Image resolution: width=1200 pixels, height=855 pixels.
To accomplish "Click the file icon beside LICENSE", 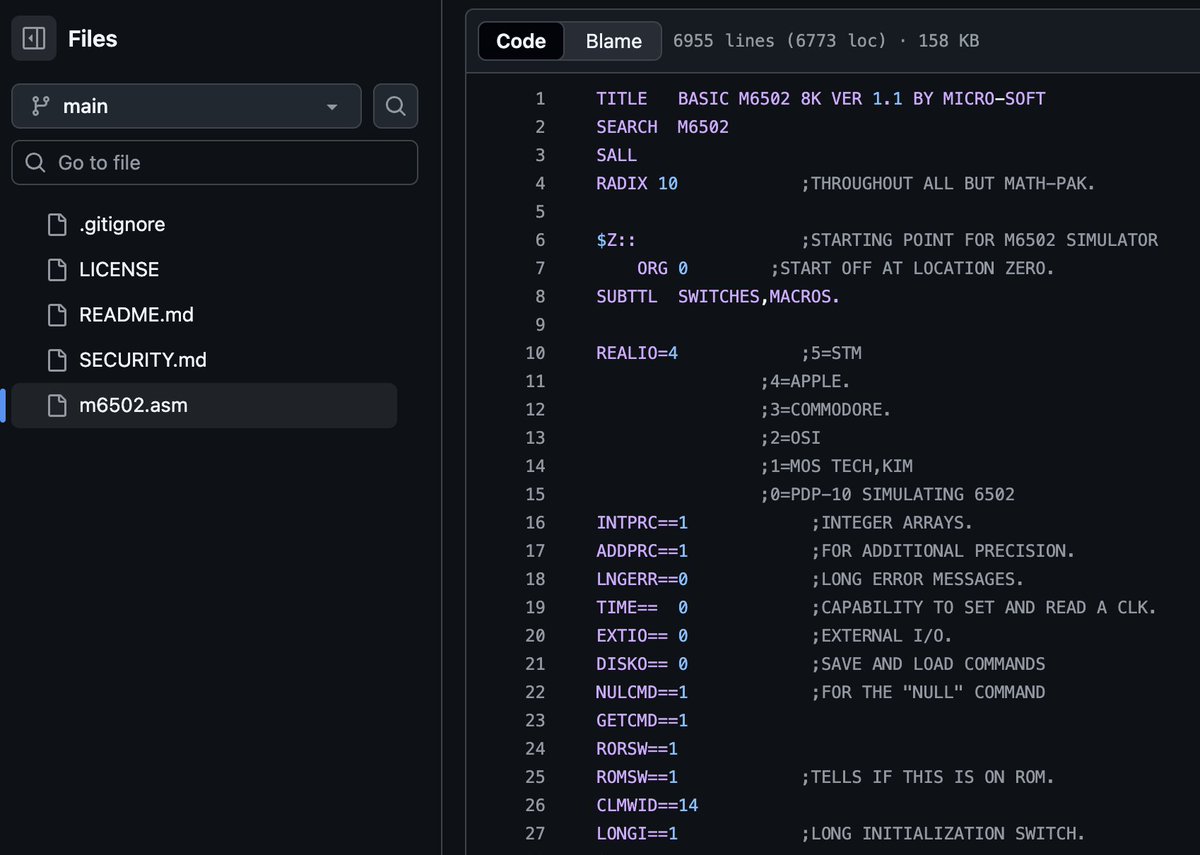I will [x=57, y=270].
